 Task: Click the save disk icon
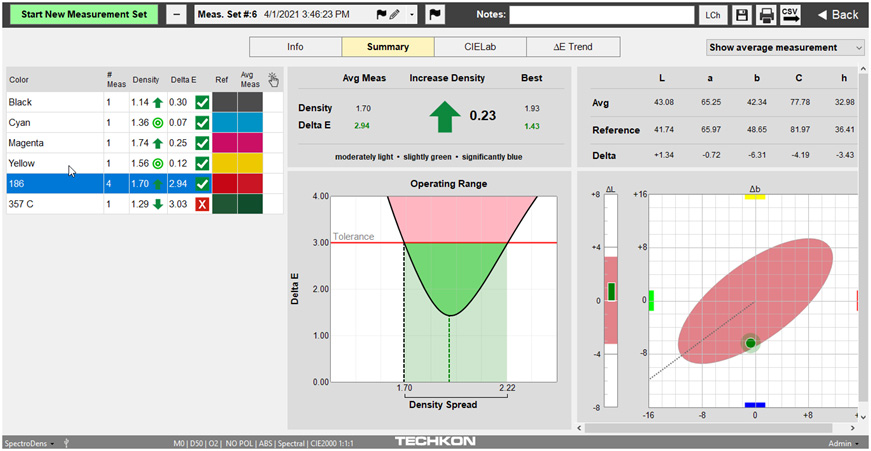click(x=742, y=15)
